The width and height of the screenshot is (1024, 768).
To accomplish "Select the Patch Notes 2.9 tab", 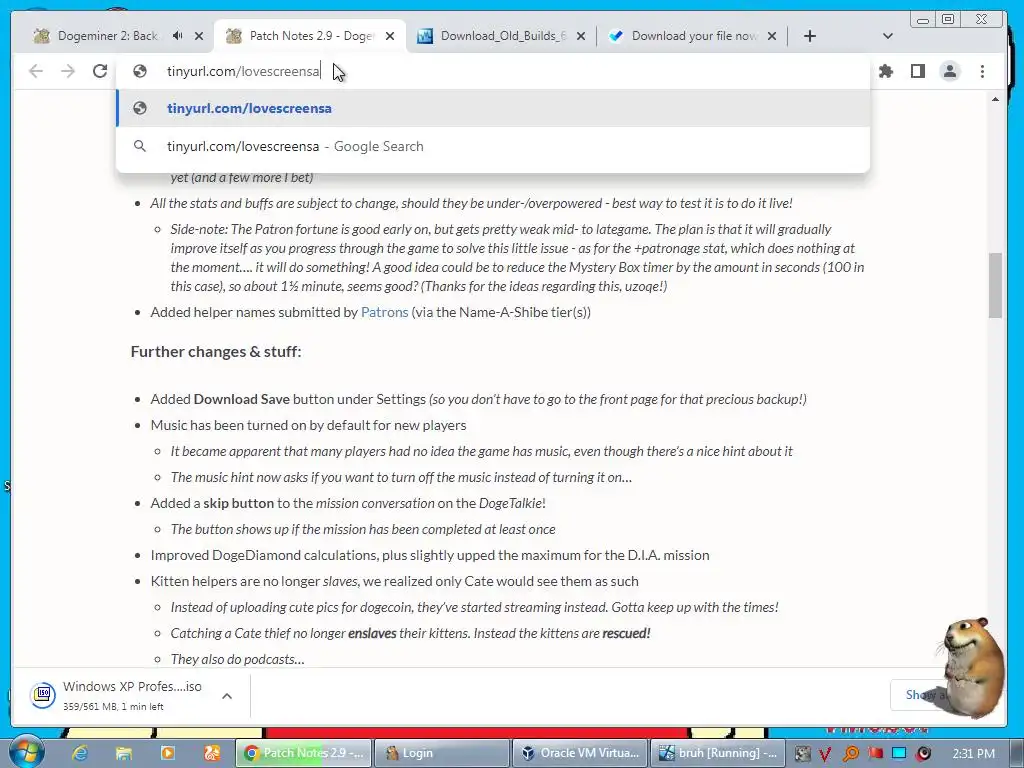I will click(x=310, y=36).
